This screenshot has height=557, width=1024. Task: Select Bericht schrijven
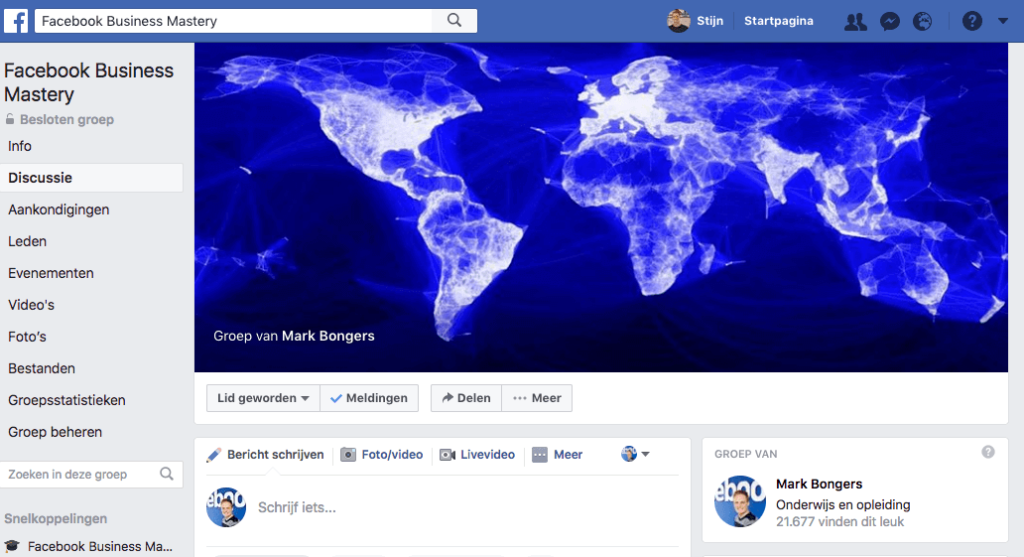(x=275, y=454)
